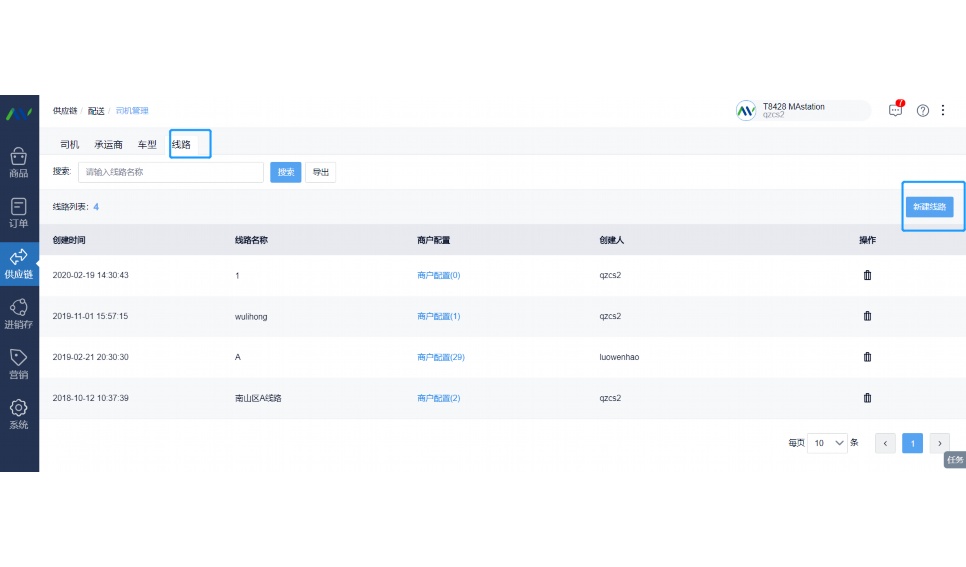Expand the per-page count dropdown
The width and height of the screenshot is (966, 567).
pos(828,443)
